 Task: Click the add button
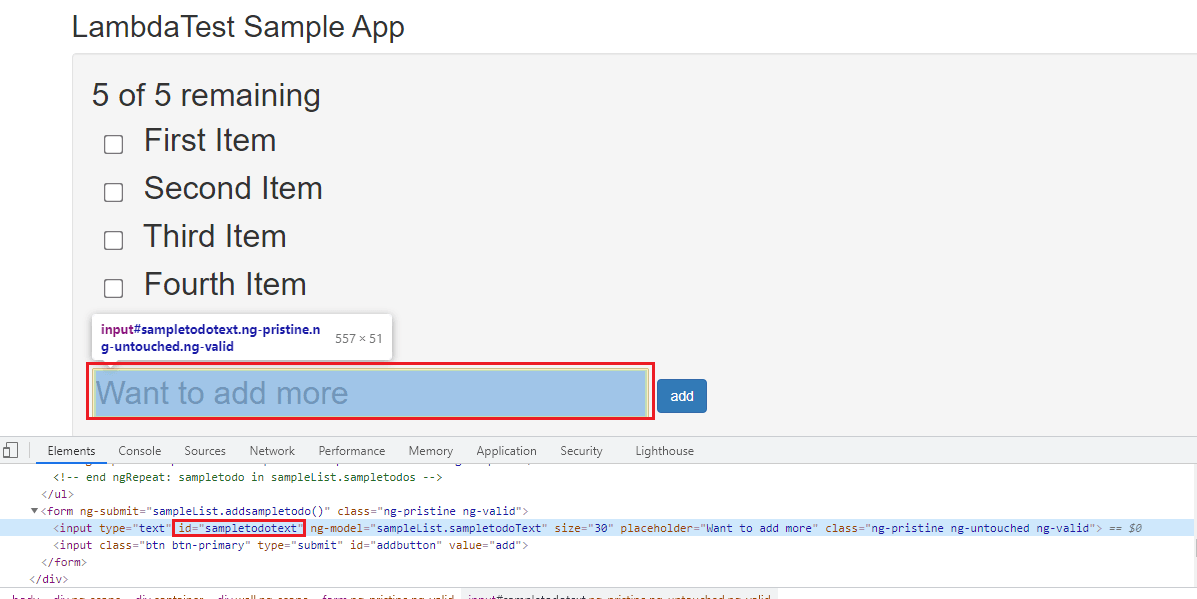tap(681, 396)
